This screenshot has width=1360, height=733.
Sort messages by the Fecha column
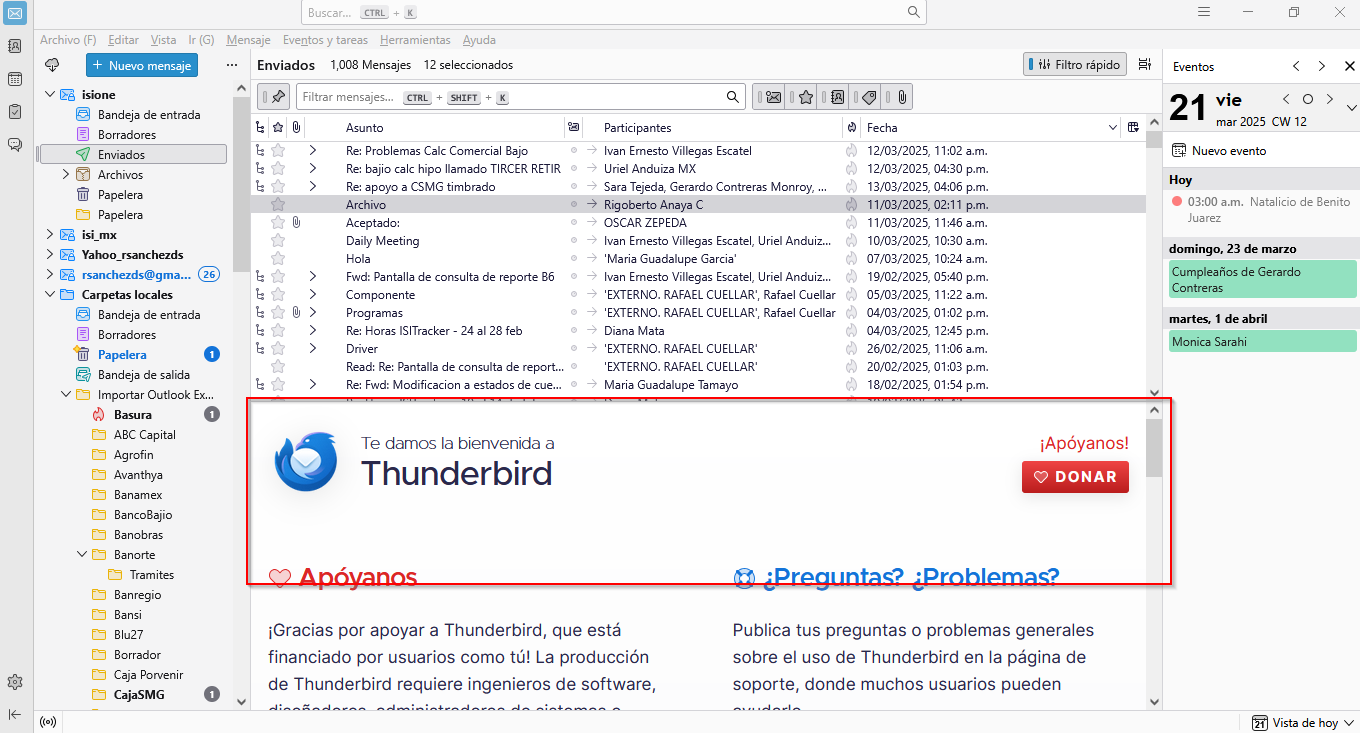point(990,128)
